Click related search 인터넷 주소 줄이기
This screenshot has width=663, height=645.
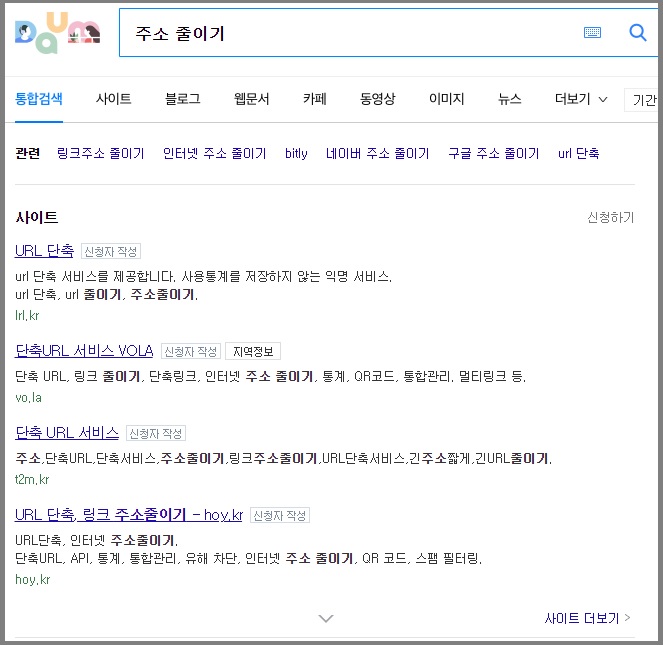coord(214,153)
